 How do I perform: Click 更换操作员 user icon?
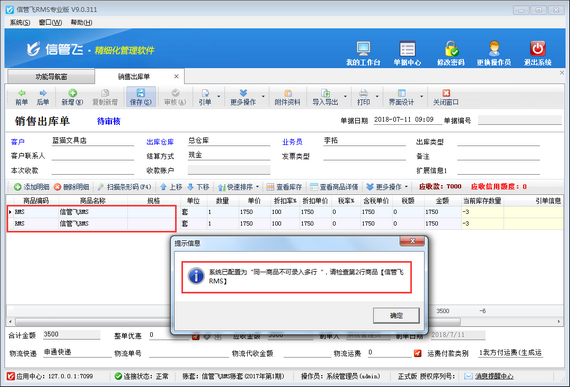494,48
